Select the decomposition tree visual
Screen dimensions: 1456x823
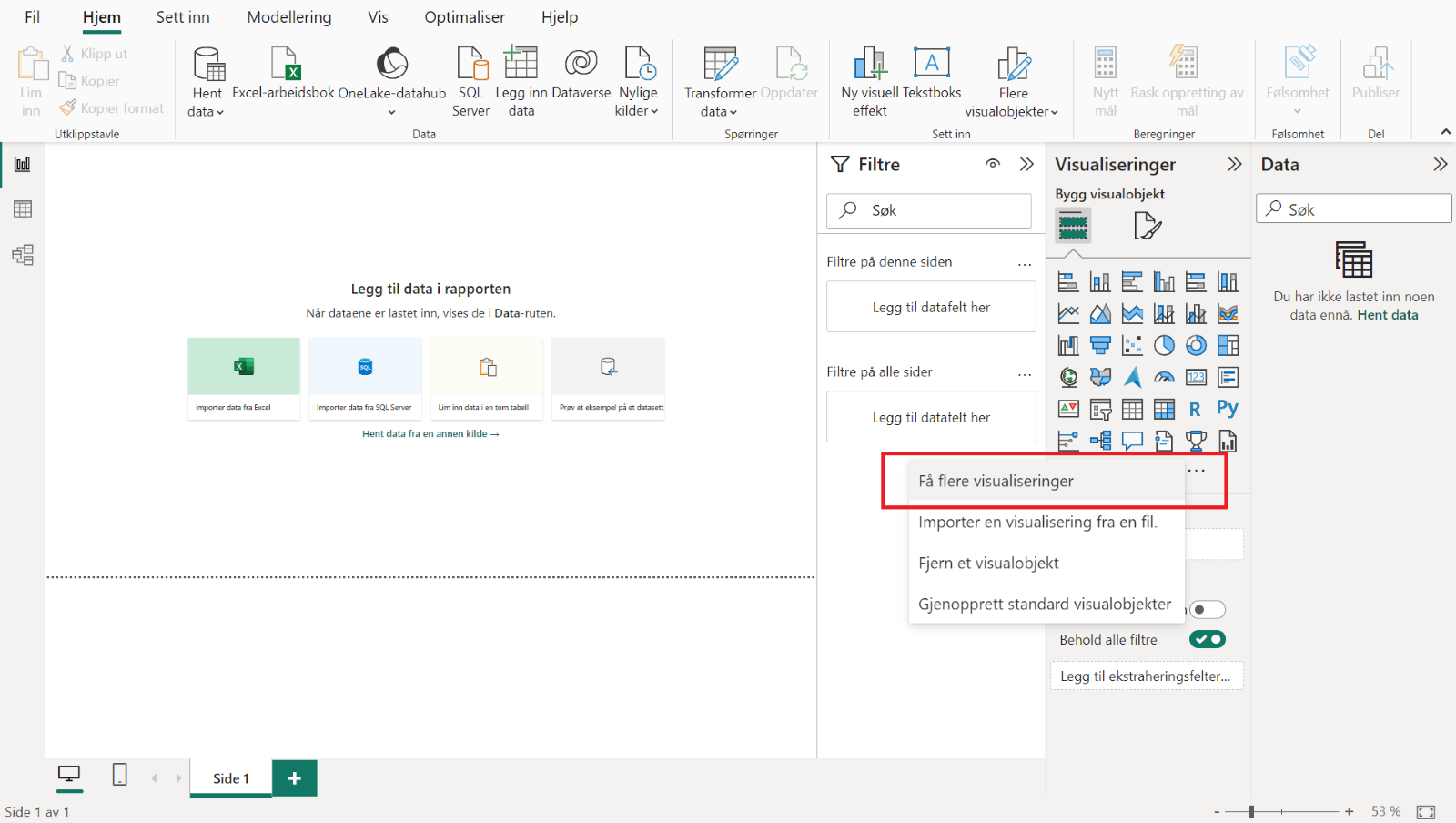click(x=1100, y=441)
